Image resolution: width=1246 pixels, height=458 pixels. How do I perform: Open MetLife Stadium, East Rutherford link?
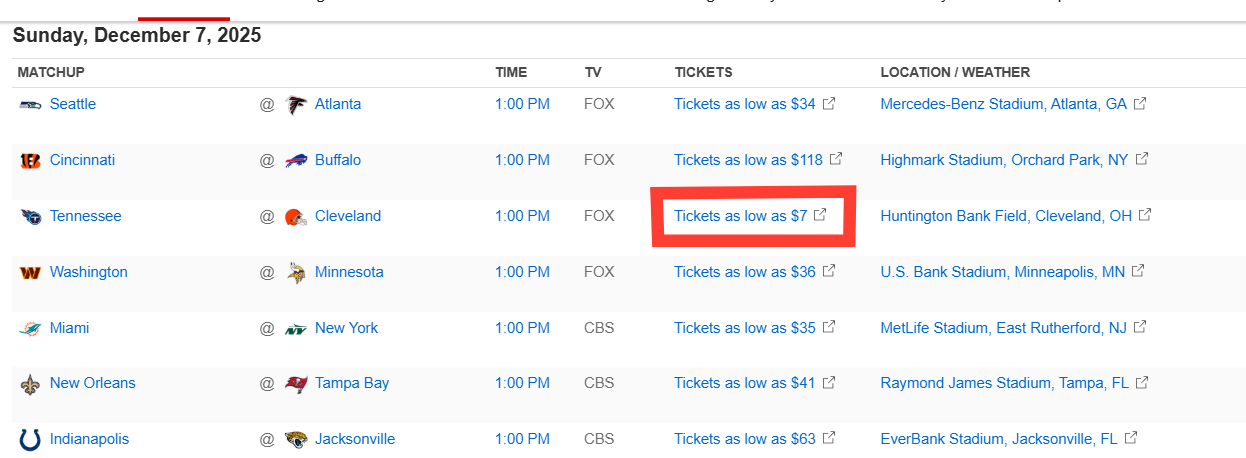pyautogui.click(x=1003, y=328)
